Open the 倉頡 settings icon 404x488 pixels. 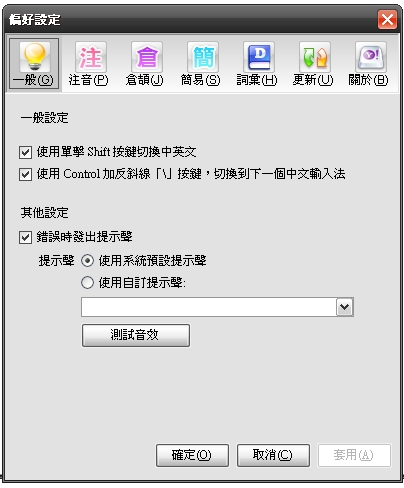pos(147,57)
